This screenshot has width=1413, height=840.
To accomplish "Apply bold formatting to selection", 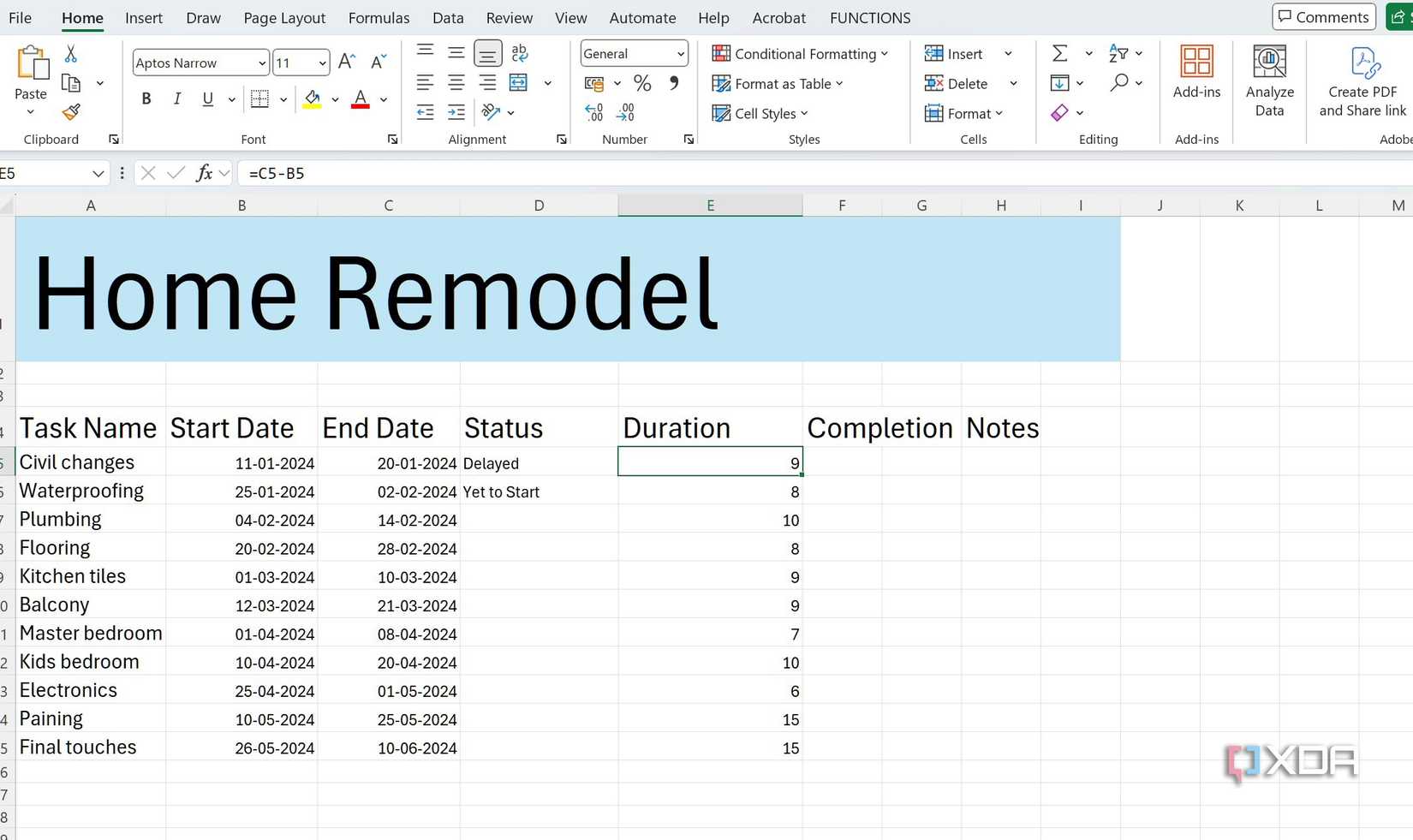I will (146, 98).
